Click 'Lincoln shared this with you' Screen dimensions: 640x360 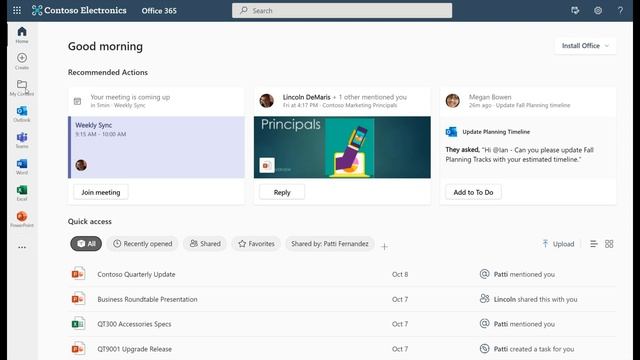536,299
